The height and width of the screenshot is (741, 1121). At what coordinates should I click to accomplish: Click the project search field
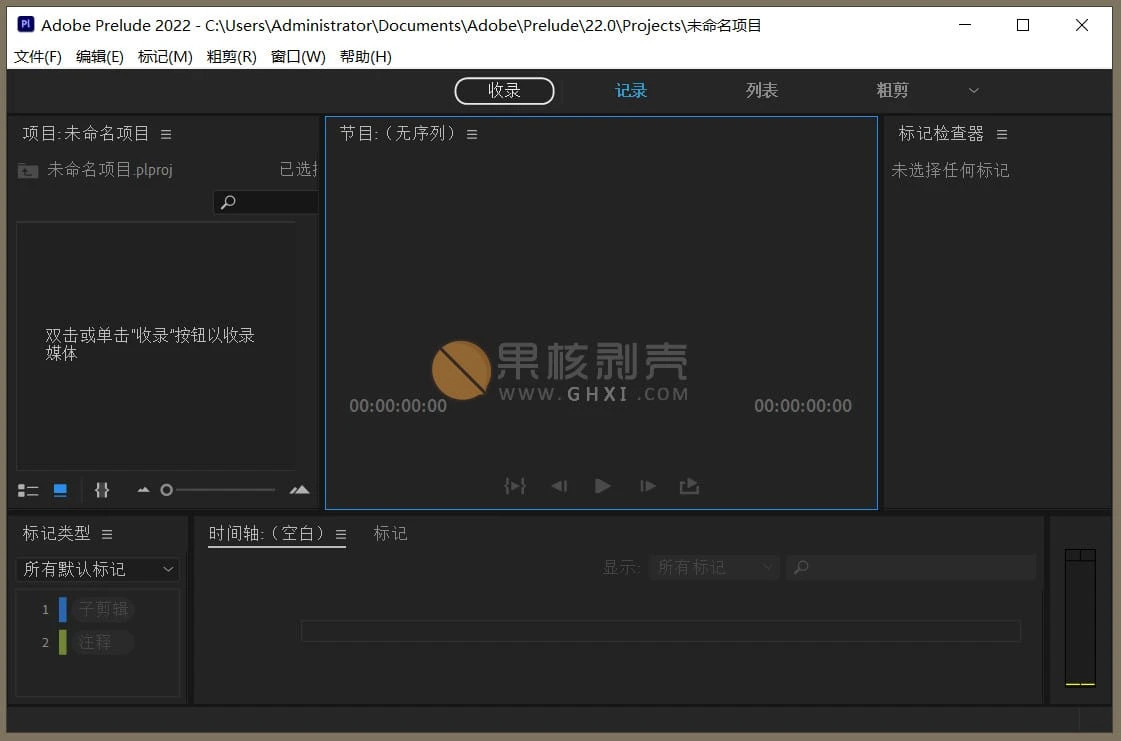265,202
